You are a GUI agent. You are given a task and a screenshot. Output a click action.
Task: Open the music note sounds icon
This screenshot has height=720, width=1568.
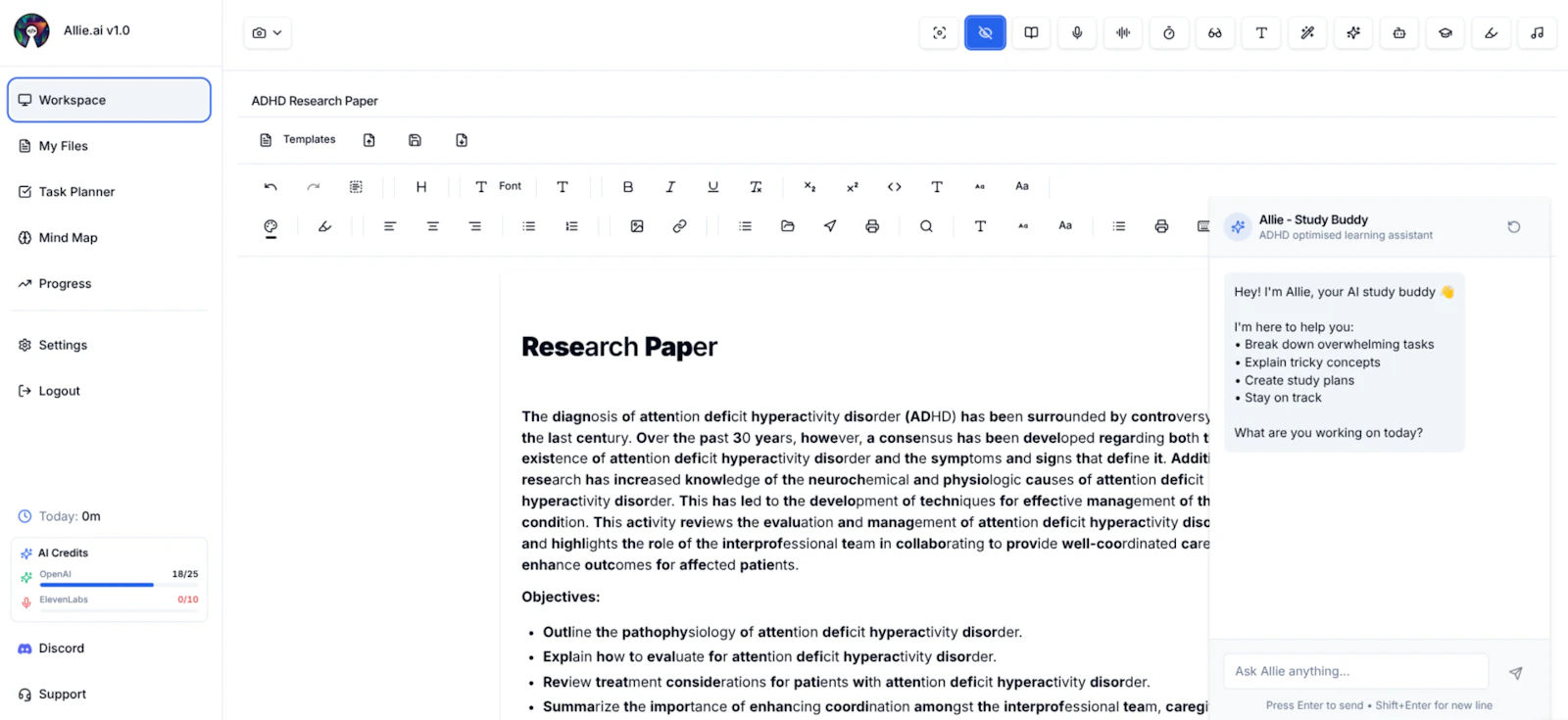(1538, 32)
